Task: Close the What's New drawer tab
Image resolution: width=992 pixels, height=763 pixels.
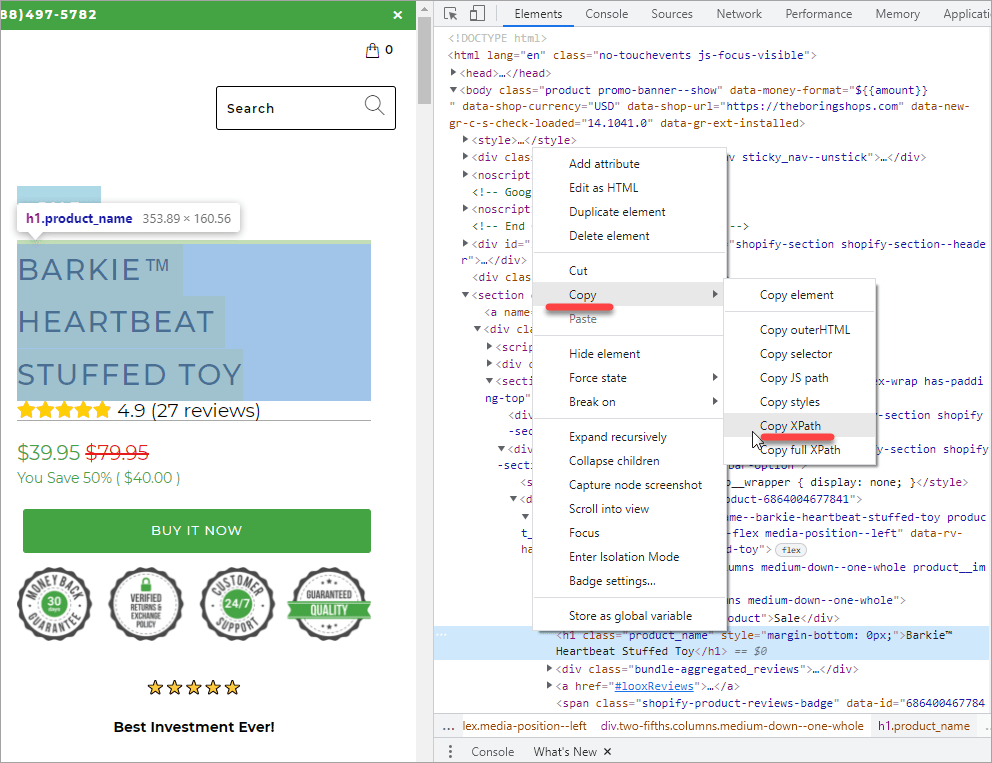Action: tap(607, 752)
